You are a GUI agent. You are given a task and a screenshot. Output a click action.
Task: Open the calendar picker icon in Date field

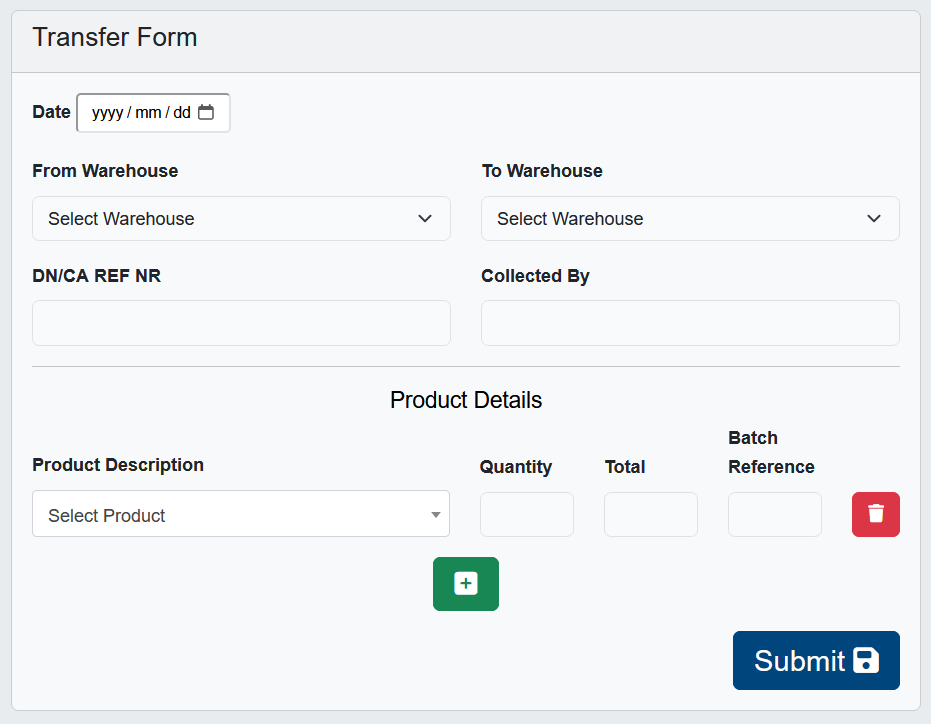pyautogui.click(x=206, y=113)
